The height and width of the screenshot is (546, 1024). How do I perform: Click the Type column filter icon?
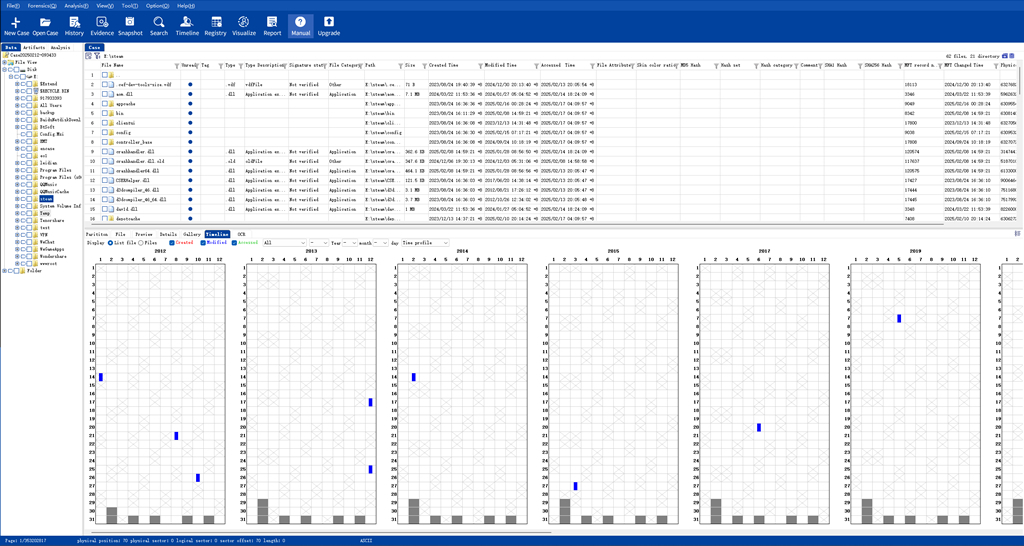240,66
